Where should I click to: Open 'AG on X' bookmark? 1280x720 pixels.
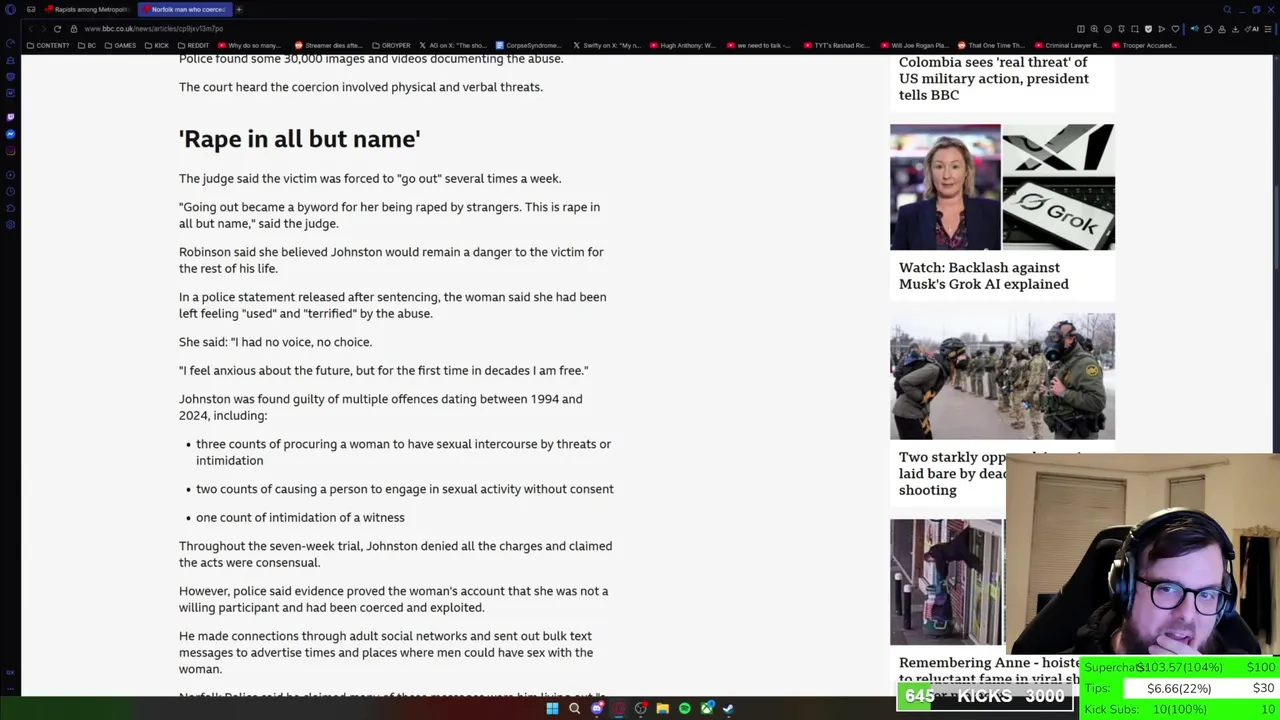point(453,45)
